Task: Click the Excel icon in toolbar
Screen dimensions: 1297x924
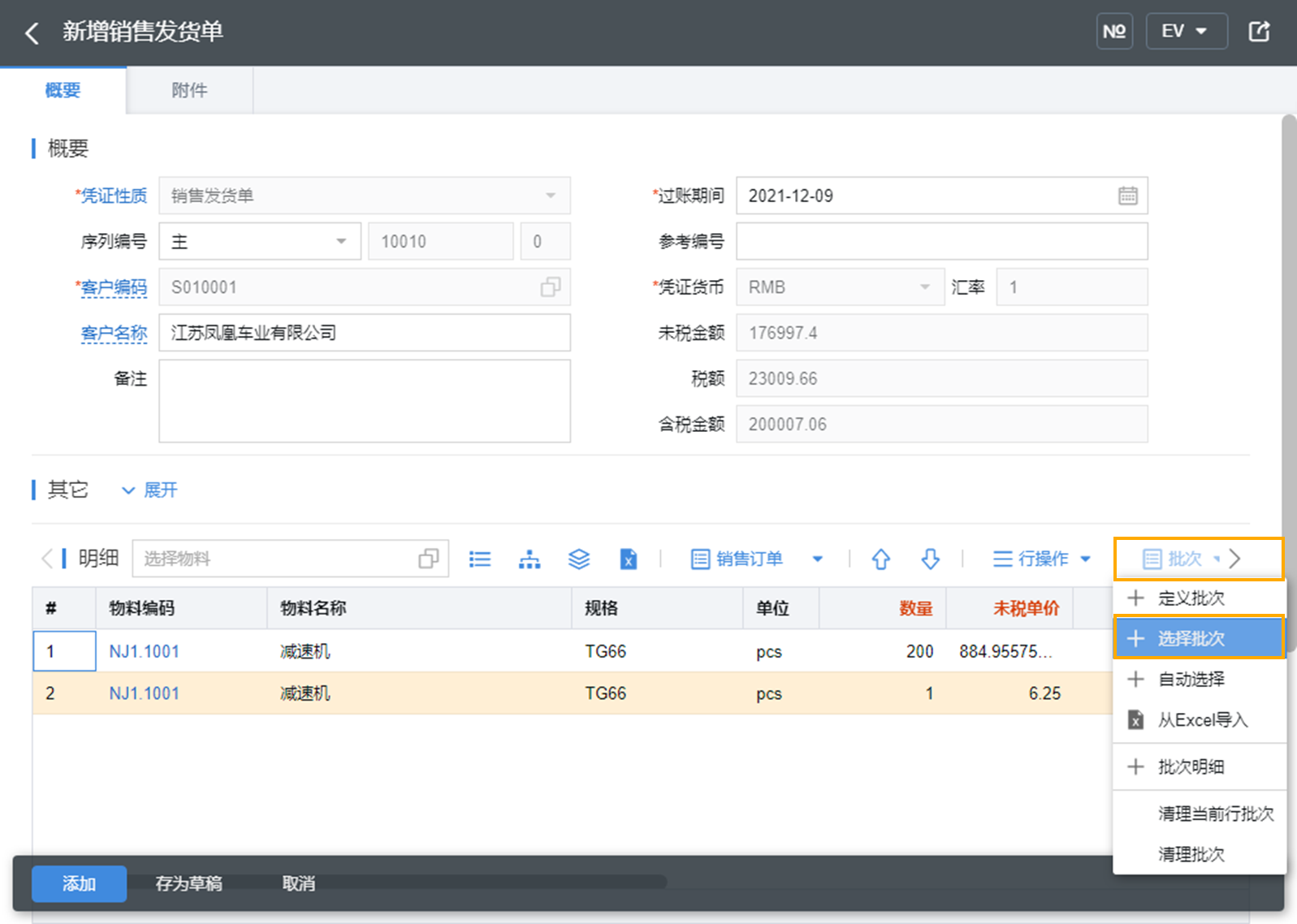Action: tap(629, 559)
